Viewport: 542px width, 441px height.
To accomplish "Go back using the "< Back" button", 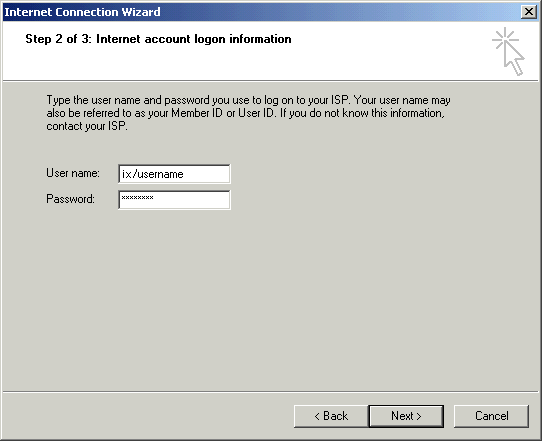I will pos(331,416).
